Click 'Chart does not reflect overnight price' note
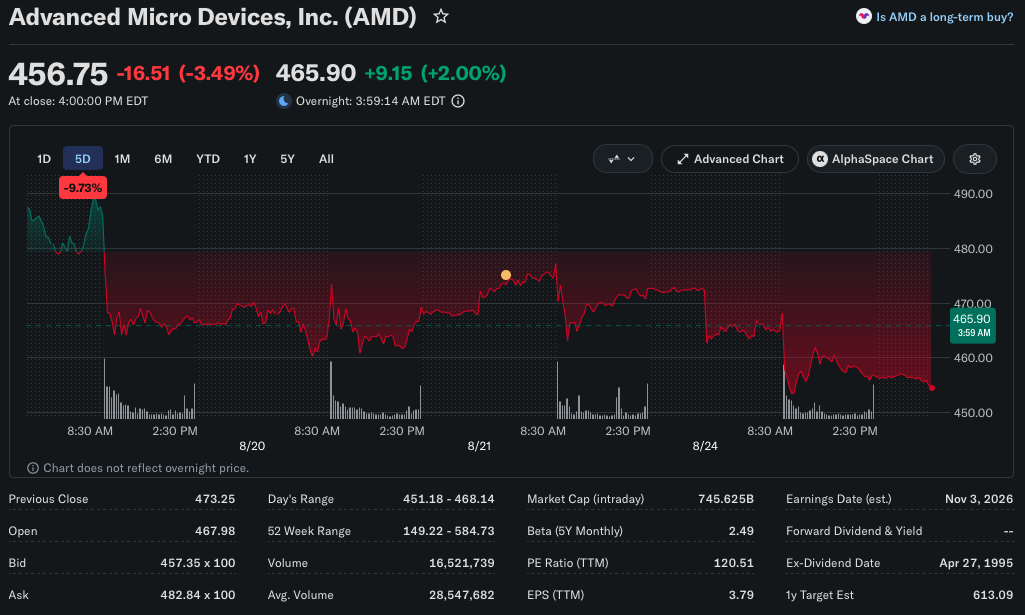Screen dimensions: 1025x615 (x=146, y=468)
